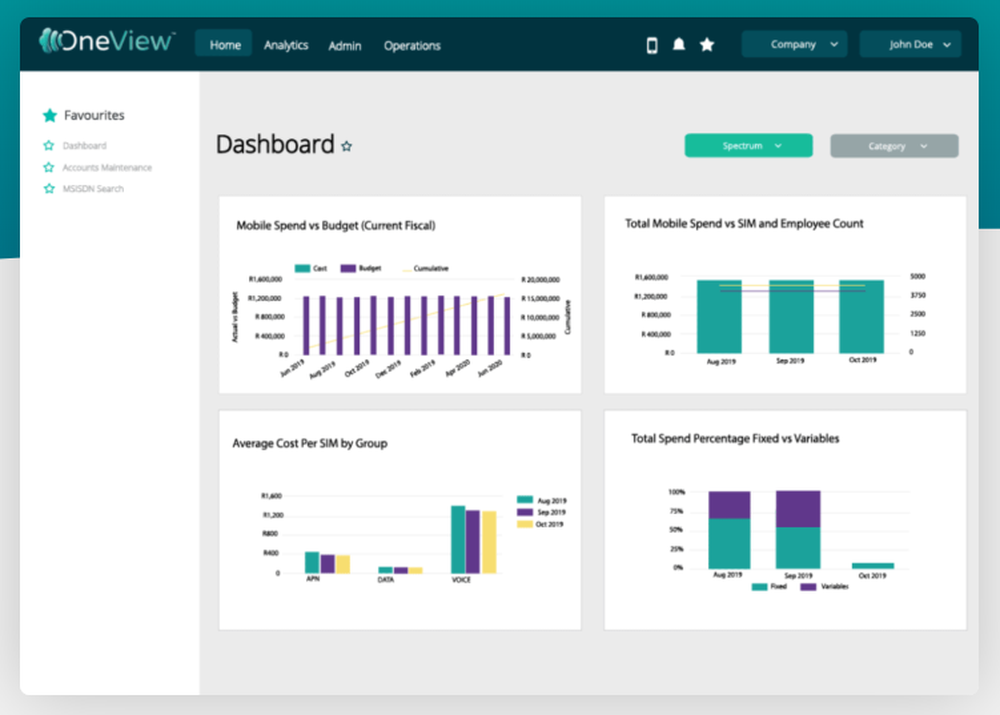Image resolution: width=1000 pixels, height=715 pixels.
Task: Open the Spectrum dropdown
Action: point(749,145)
